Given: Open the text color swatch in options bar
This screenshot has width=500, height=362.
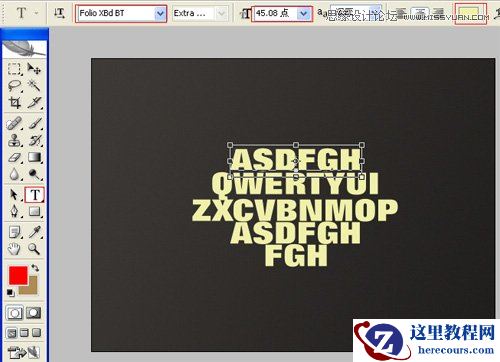Looking at the screenshot, I should point(470,13).
